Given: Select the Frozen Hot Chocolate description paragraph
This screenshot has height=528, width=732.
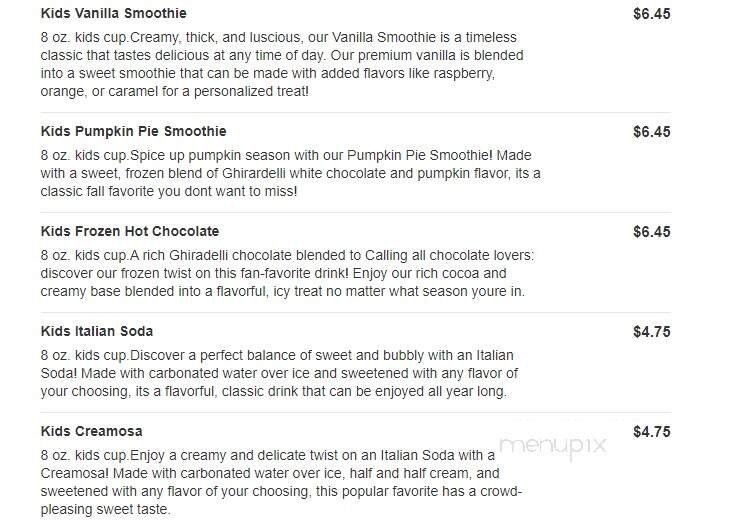Looking at the screenshot, I should [x=280, y=273].
